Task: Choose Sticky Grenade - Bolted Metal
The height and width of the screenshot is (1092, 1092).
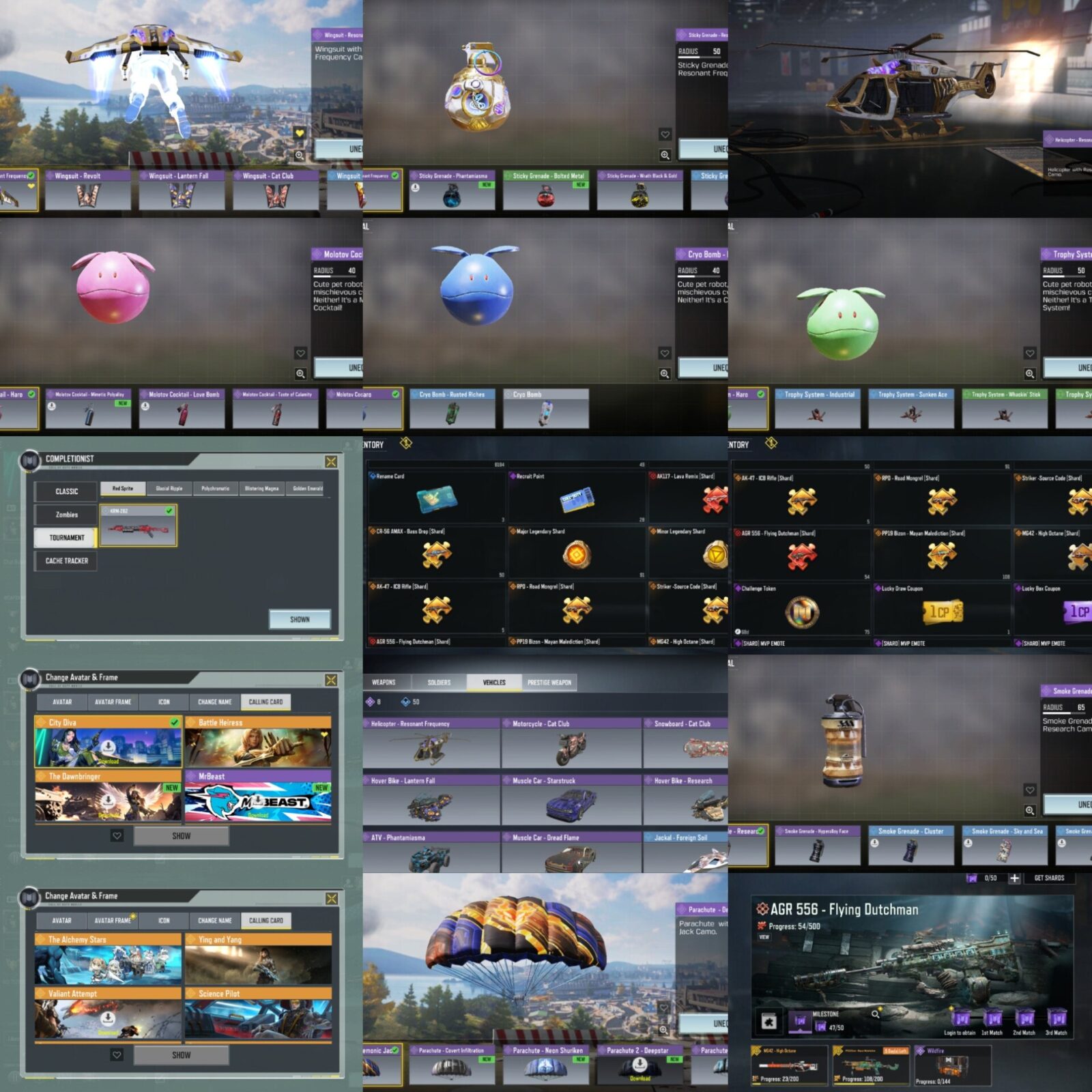Action: [546, 190]
